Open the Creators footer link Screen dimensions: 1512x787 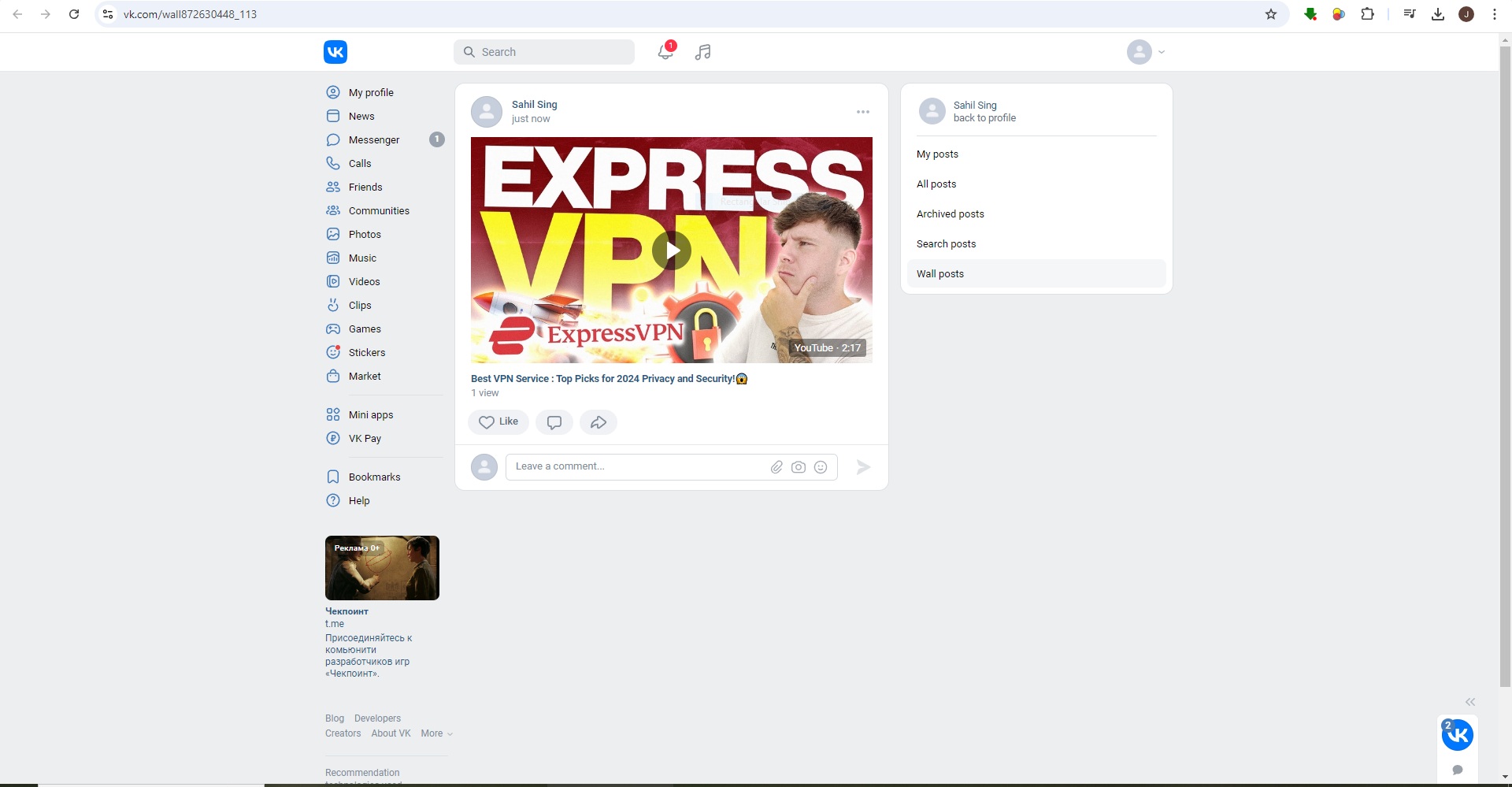343,733
